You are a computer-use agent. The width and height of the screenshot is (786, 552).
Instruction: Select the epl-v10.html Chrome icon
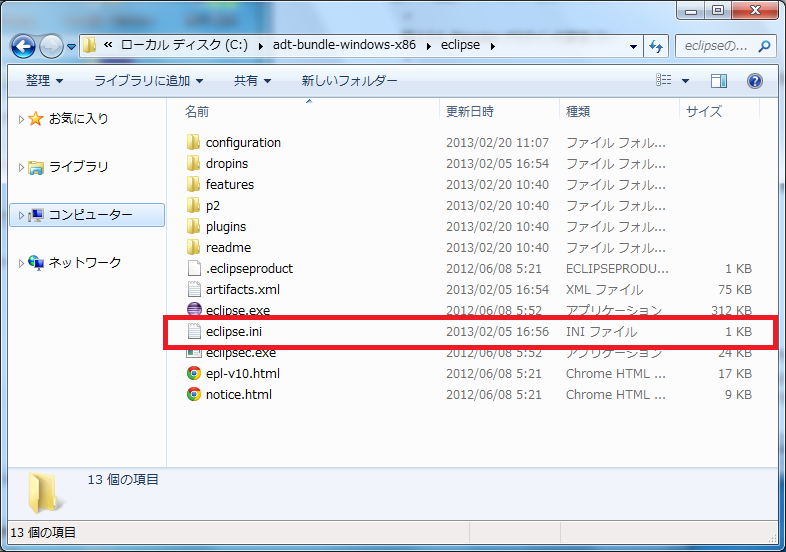coord(194,374)
